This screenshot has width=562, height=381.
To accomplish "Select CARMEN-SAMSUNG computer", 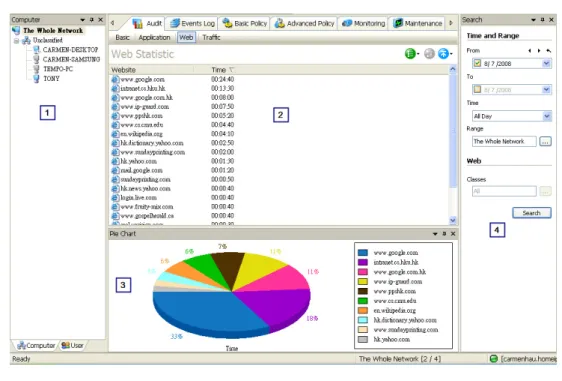I will pos(71,59).
